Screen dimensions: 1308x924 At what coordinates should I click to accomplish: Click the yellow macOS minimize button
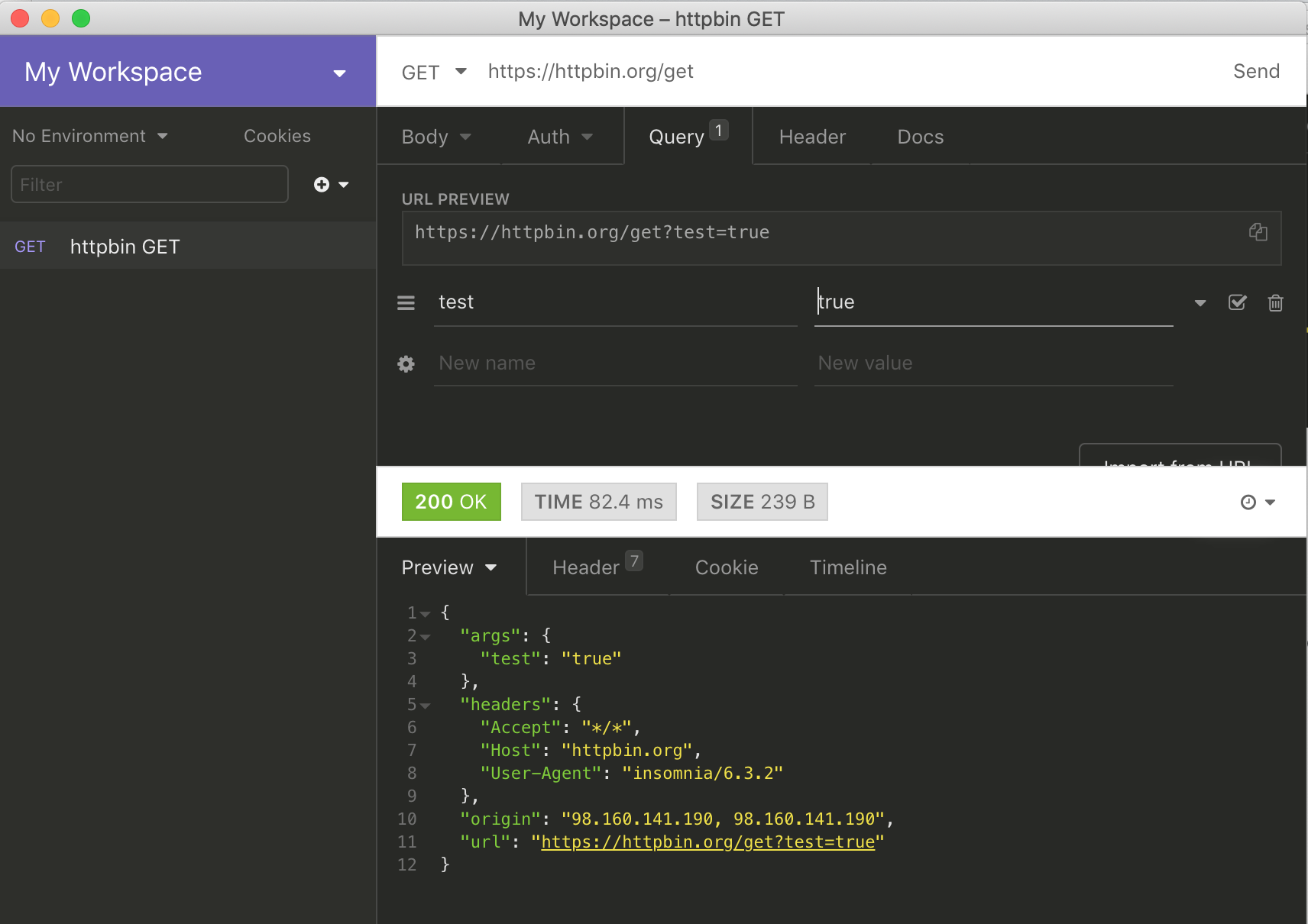click(50, 18)
